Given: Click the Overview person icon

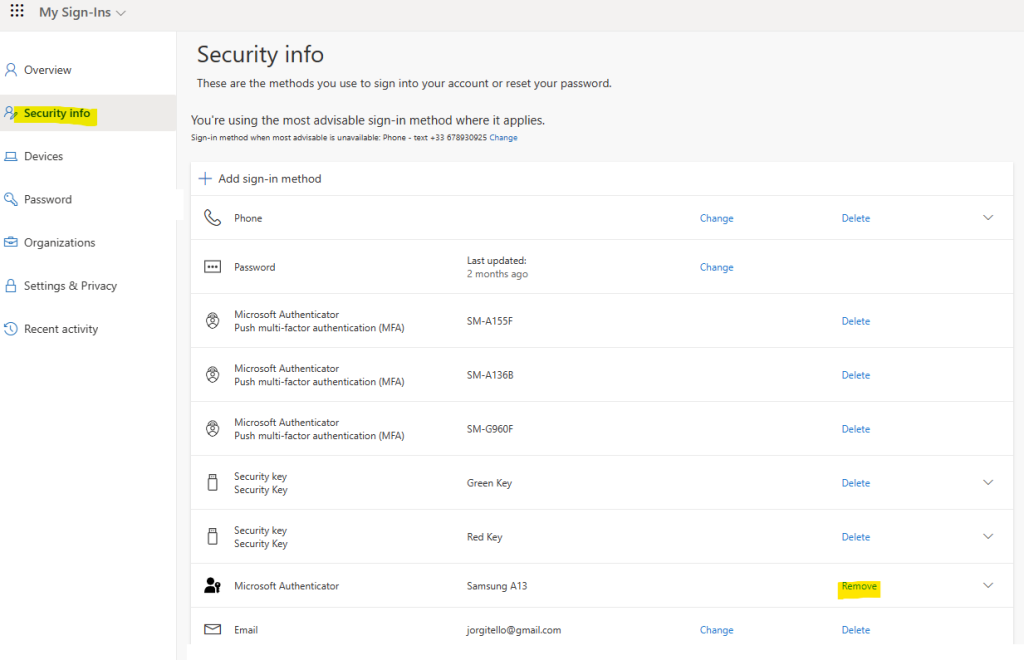Looking at the screenshot, I should pos(10,70).
